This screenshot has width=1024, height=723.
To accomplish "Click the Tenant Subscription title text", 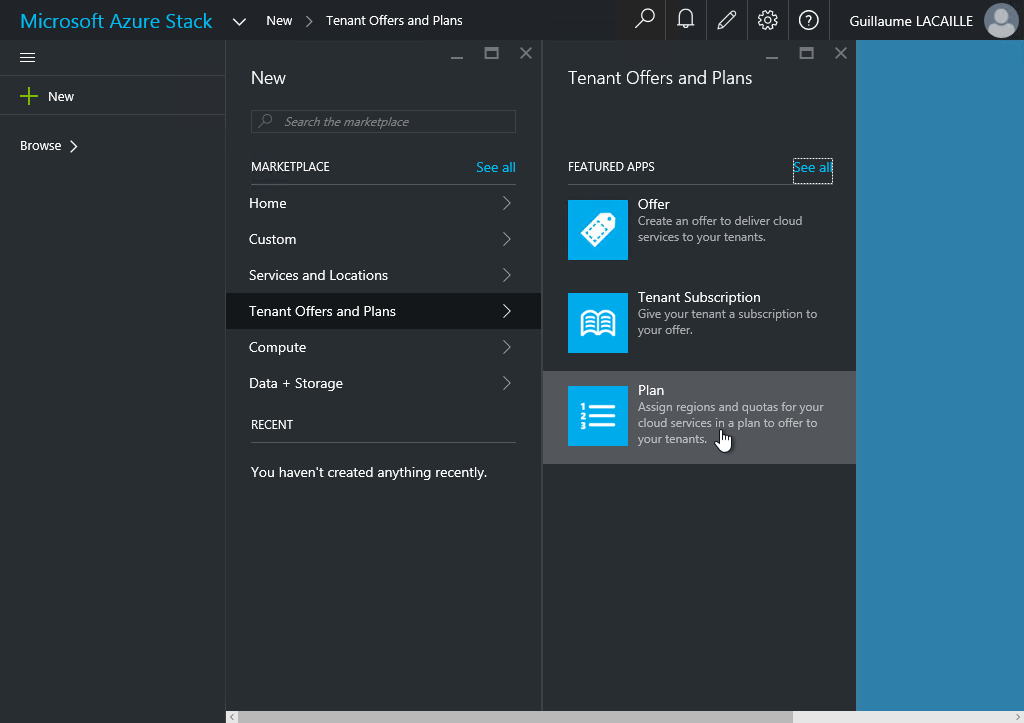I will (x=699, y=297).
